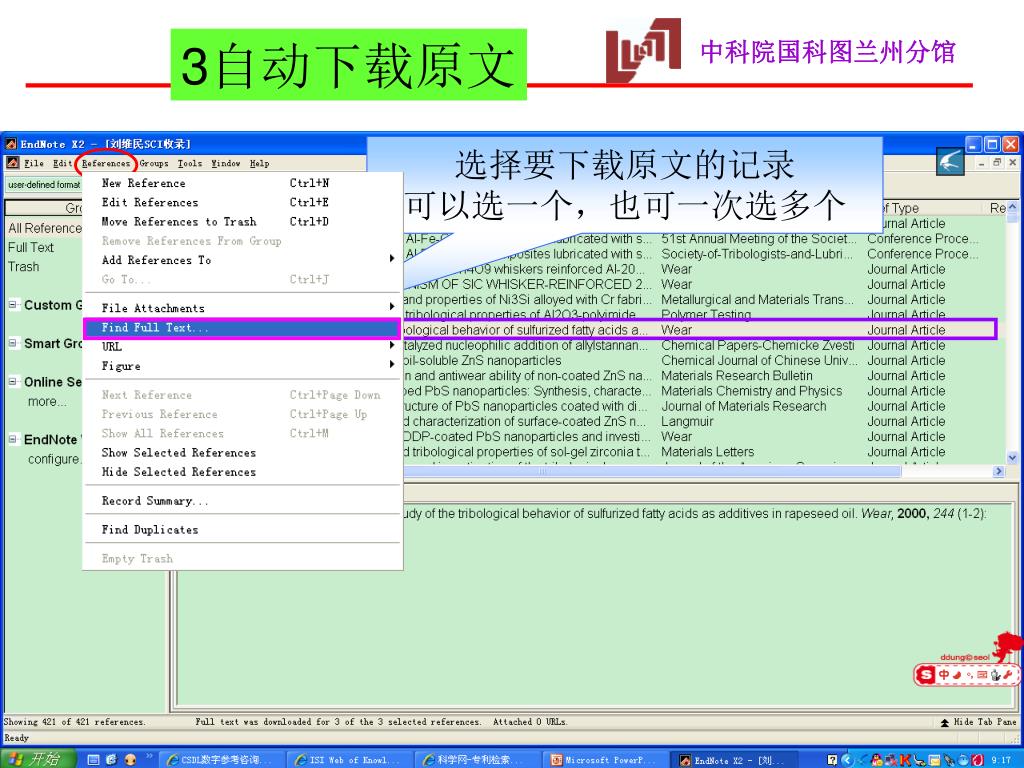
Task: Collapse the EndNote Web tree node
Action: 12,439
